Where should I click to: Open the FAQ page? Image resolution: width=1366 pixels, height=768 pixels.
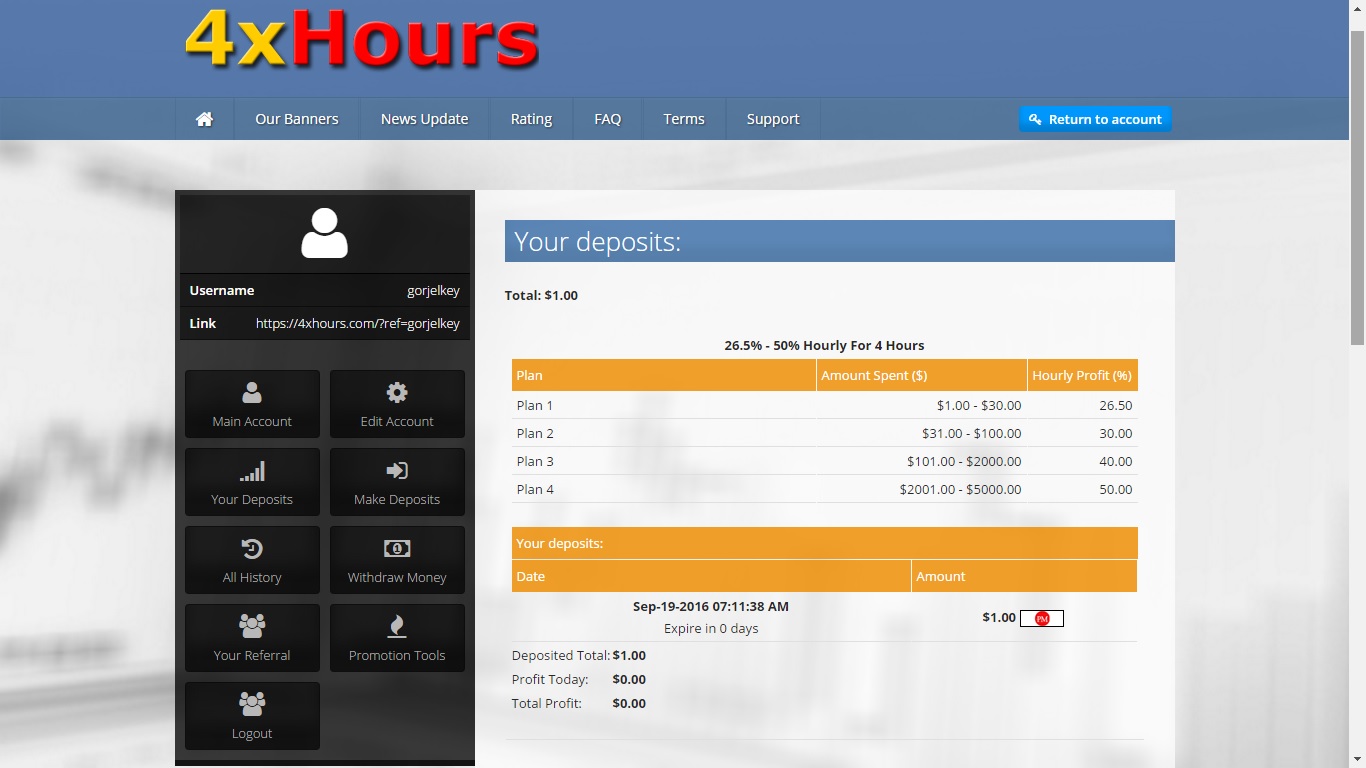coord(607,119)
